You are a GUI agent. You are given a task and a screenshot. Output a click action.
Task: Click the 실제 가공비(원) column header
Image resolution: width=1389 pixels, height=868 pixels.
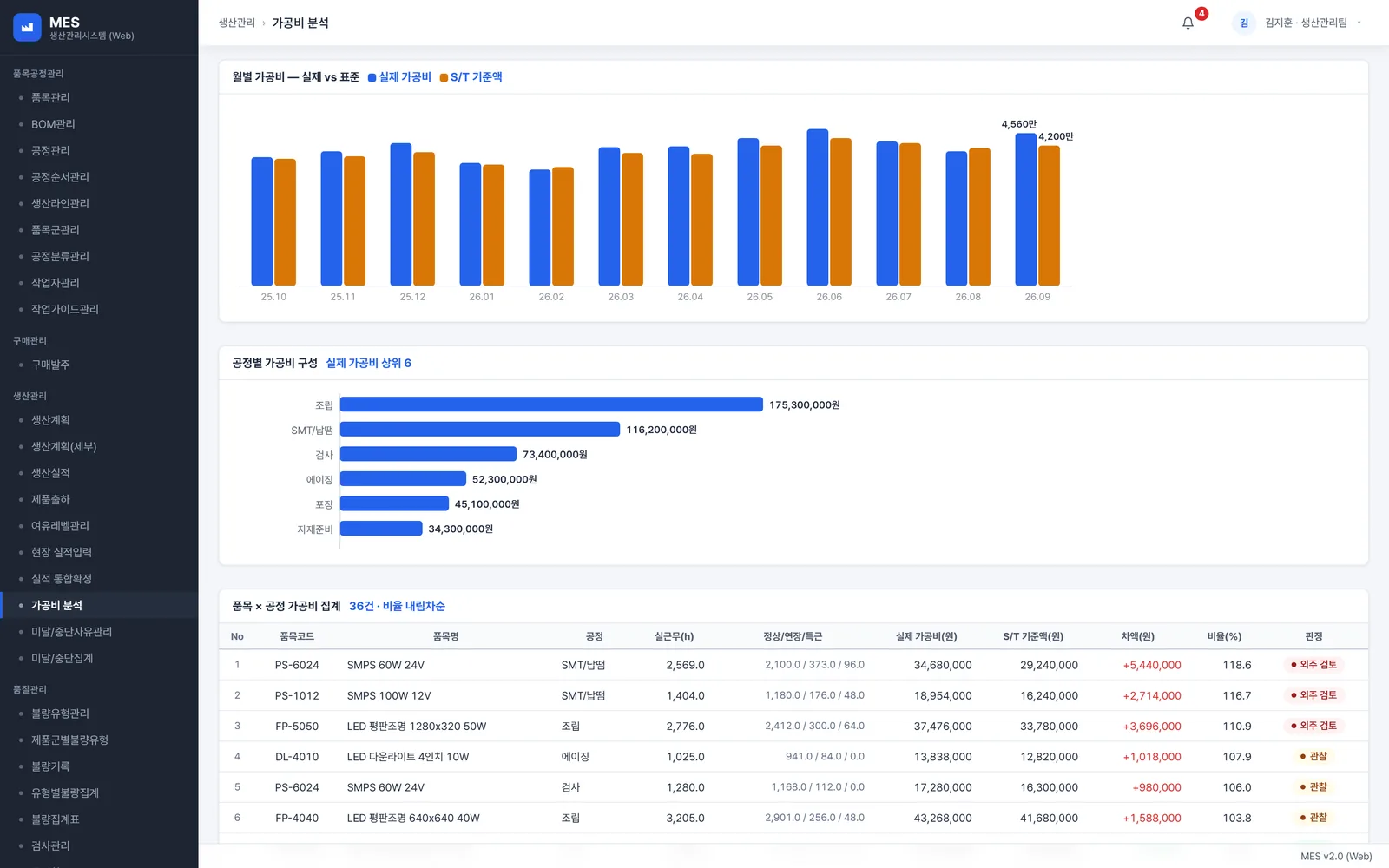pyautogui.click(x=926, y=636)
